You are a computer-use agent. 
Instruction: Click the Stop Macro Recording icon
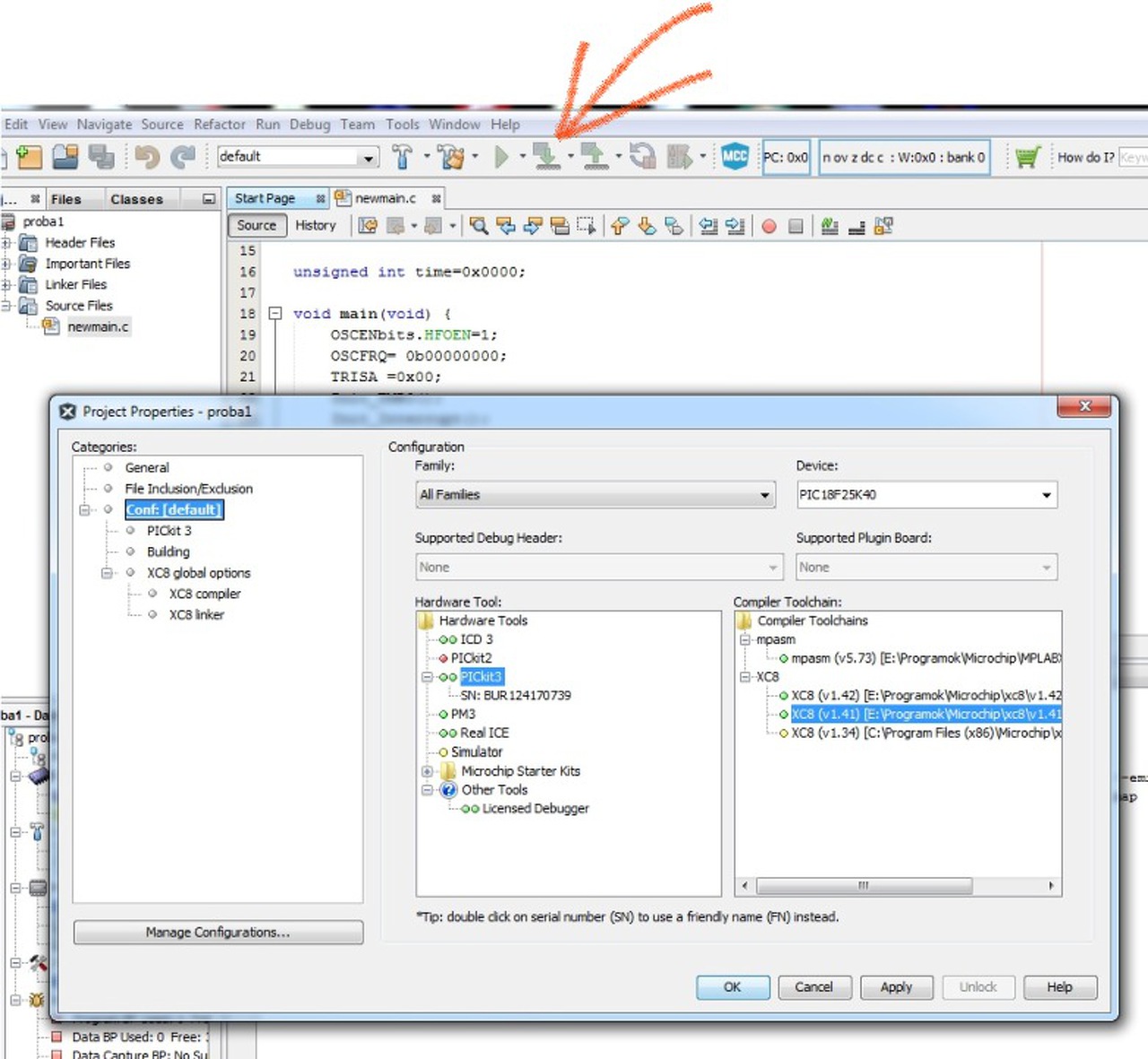point(796,226)
